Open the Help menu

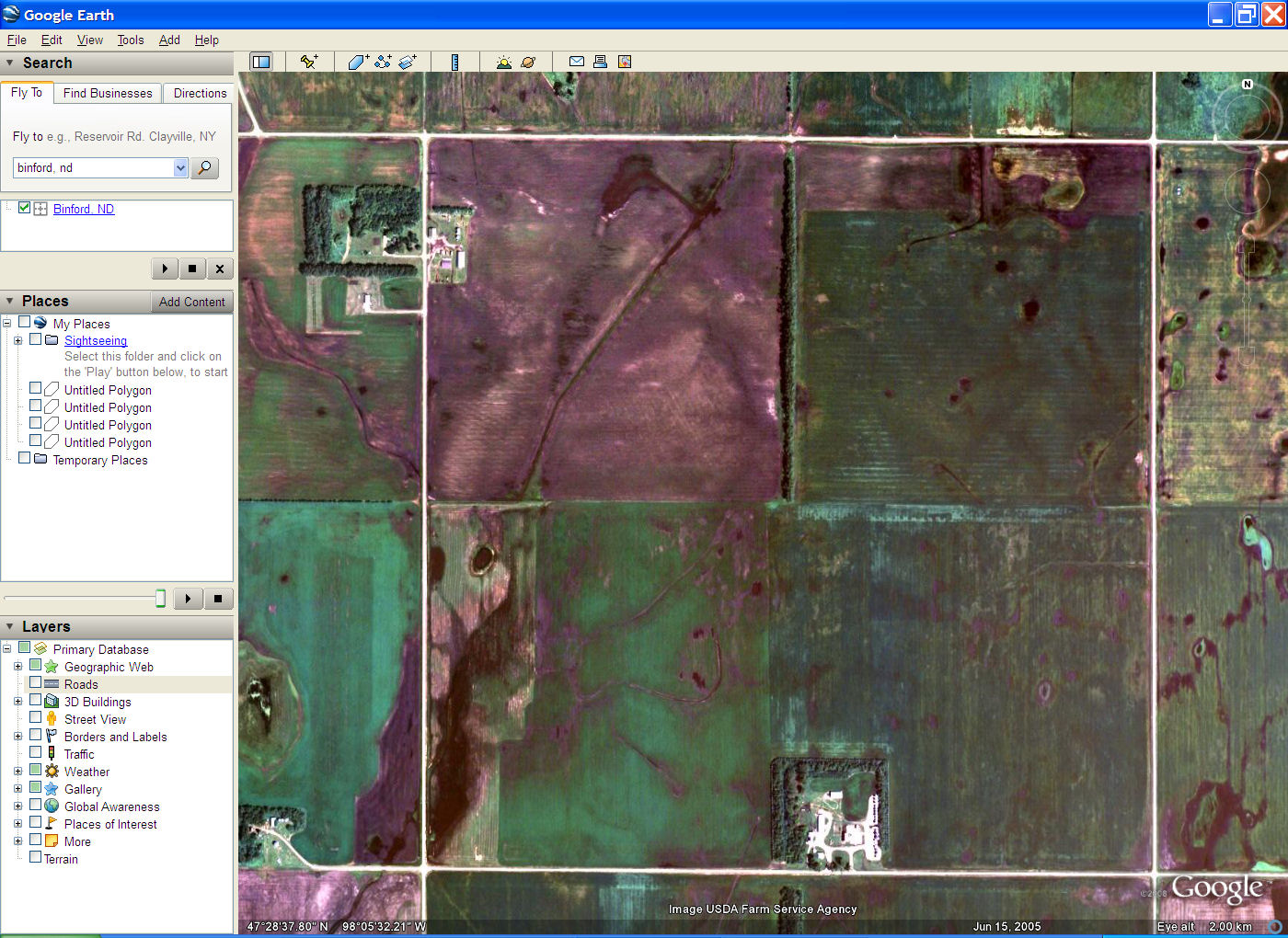coord(207,40)
